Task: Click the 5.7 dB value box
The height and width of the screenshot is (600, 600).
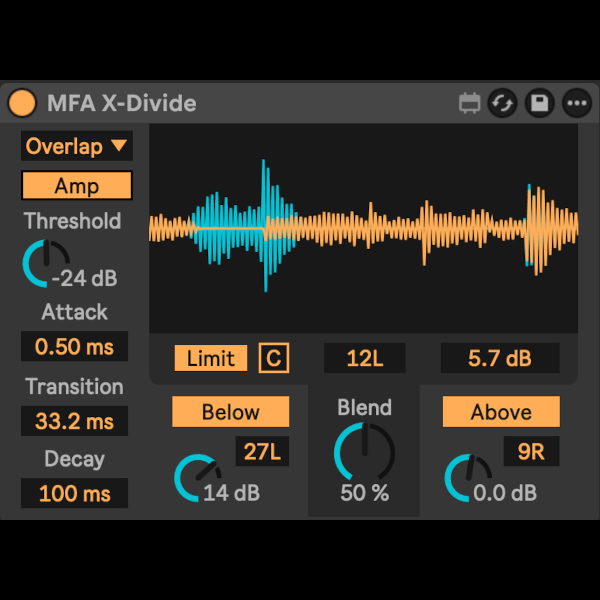Action: (x=500, y=358)
